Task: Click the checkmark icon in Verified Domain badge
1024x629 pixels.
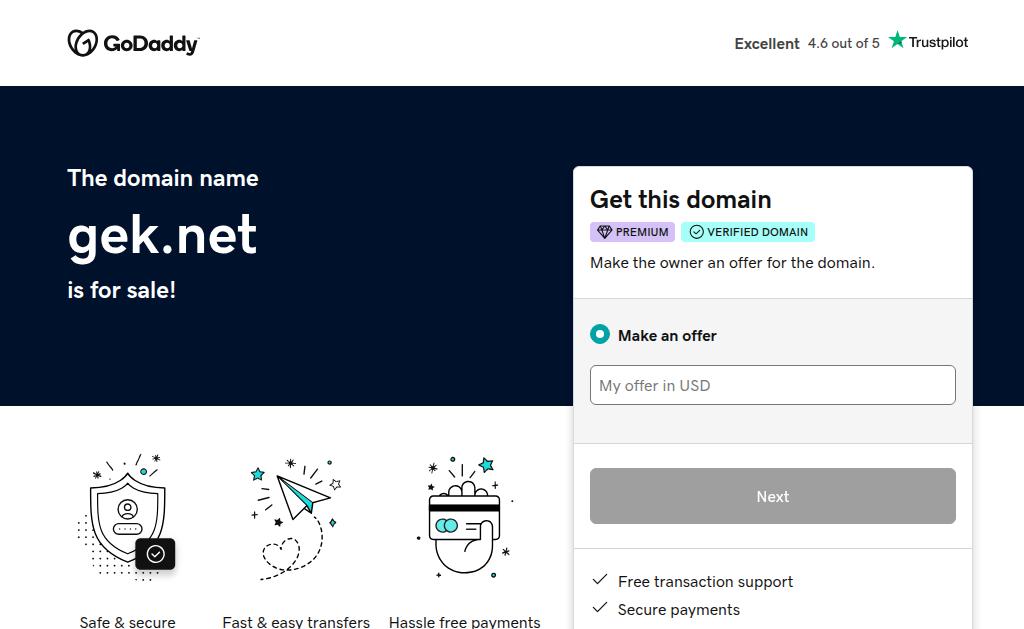Action: pyautogui.click(x=696, y=232)
